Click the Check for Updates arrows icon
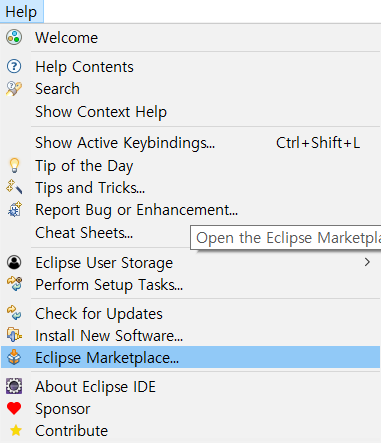The height and width of the screenshot is (443, 381). 14,313
